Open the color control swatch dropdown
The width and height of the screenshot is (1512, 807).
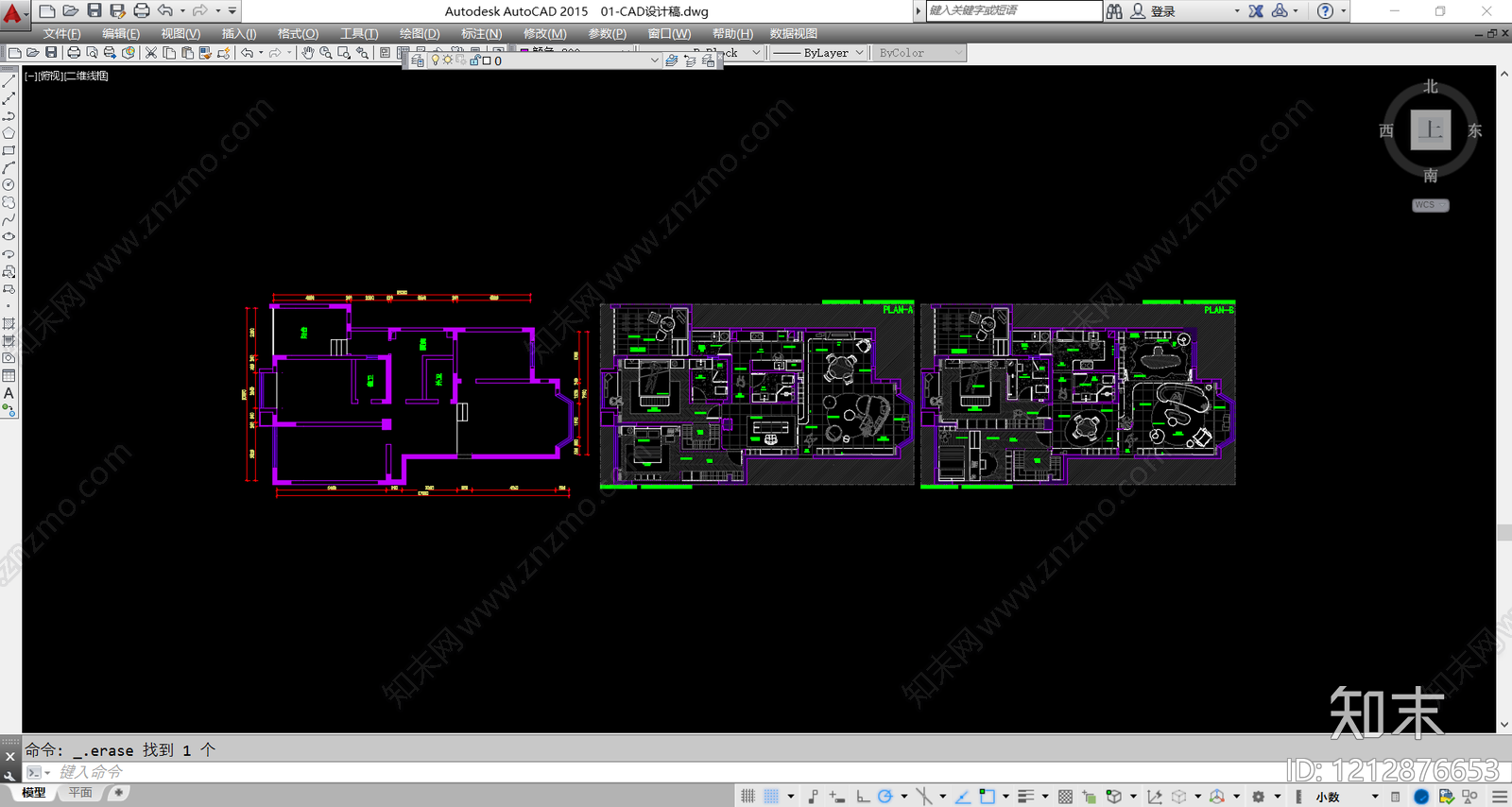click(x=575, y=50)
